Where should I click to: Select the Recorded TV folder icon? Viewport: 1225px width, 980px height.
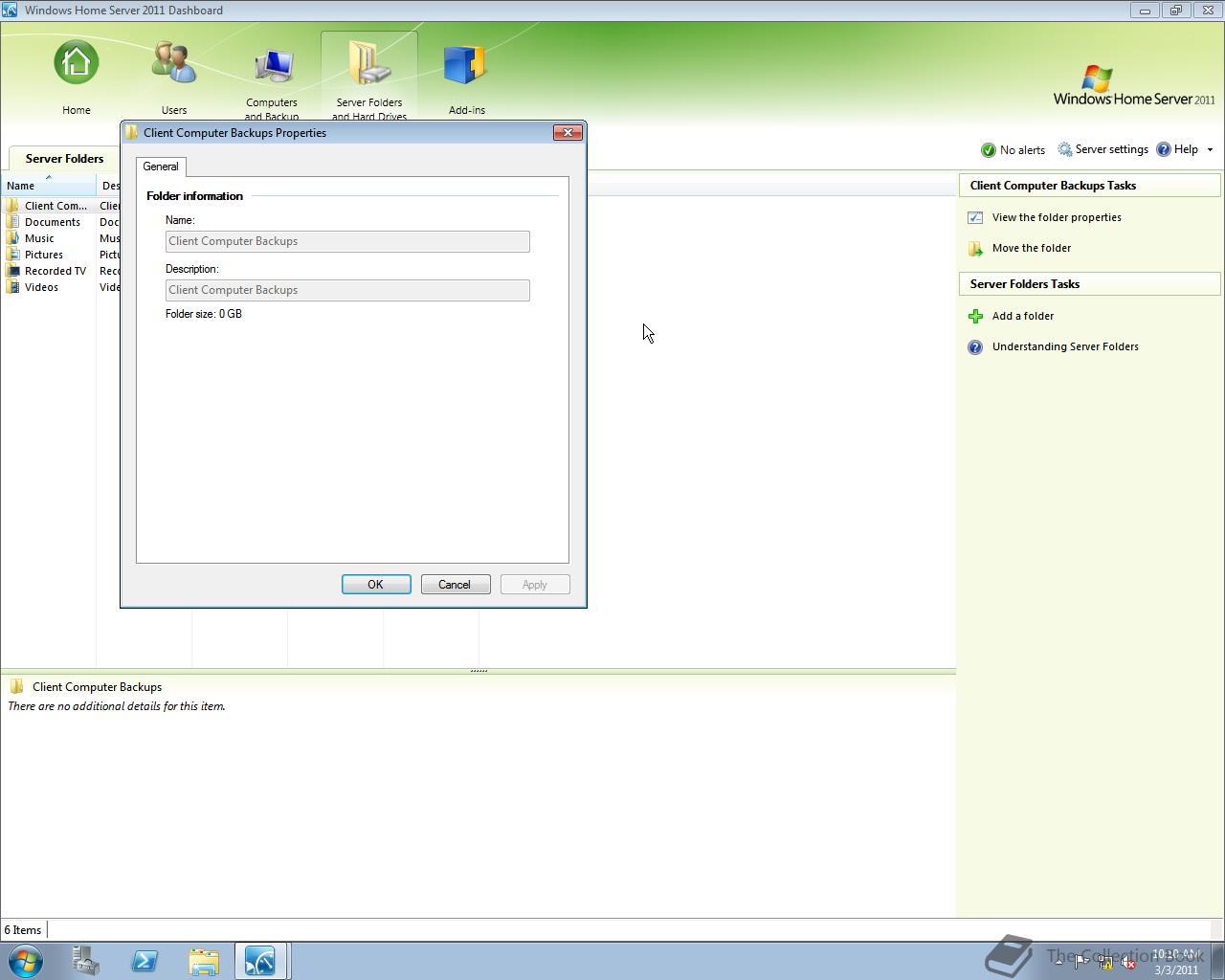pyautogui.click(x=12, y=271)
